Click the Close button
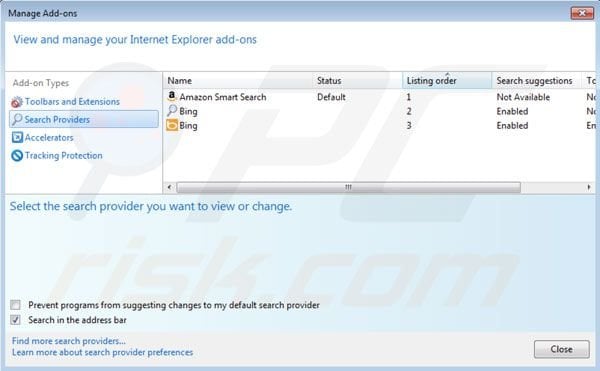Image resolution: width=600 pixels, height=371 pixels. tap(561, 349)
